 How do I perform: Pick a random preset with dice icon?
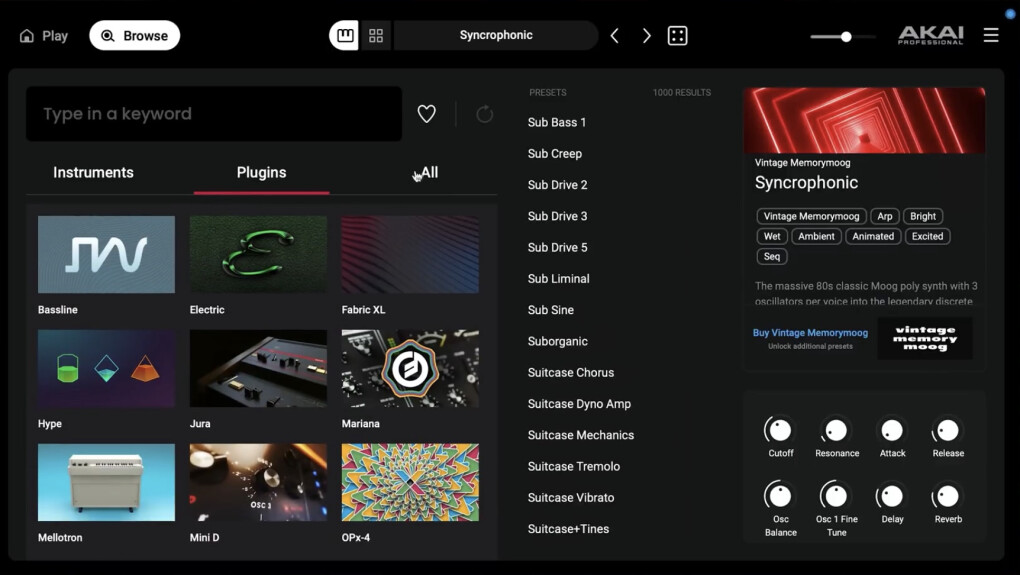pyautogui.click(x=677, y=36)
